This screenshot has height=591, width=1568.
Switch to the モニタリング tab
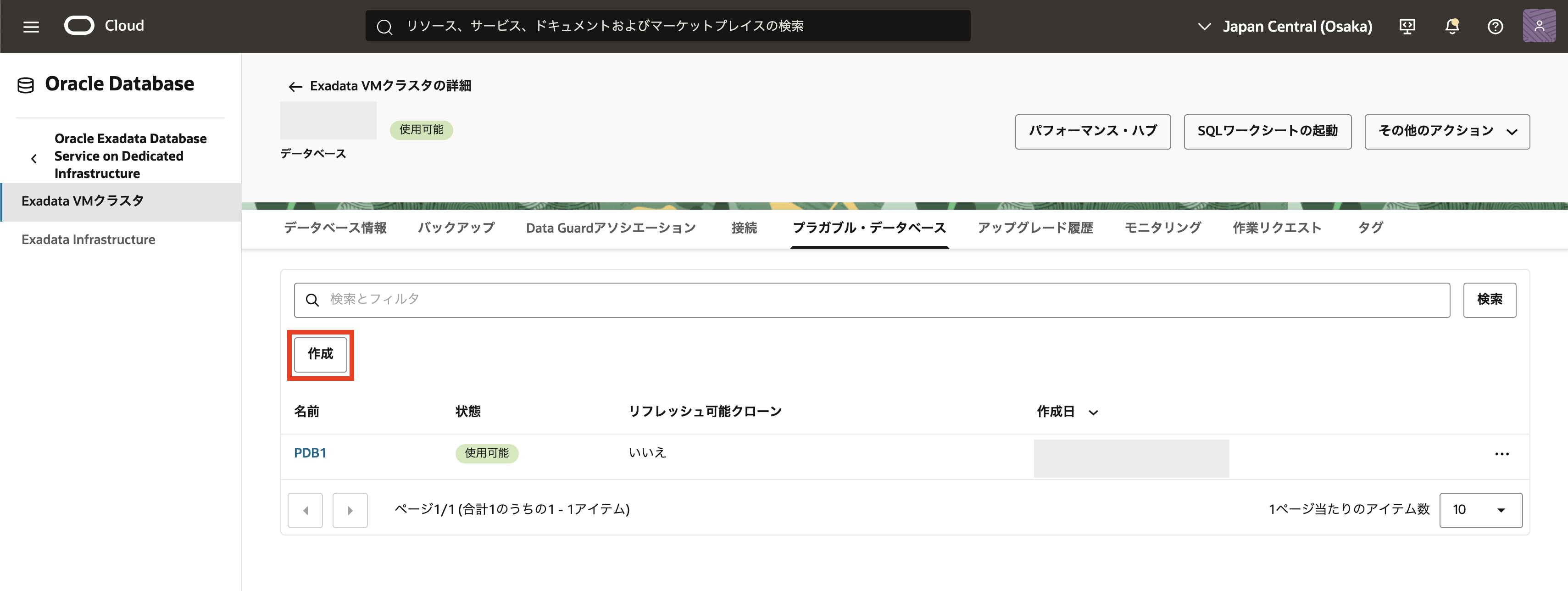tap(1162, 228)
